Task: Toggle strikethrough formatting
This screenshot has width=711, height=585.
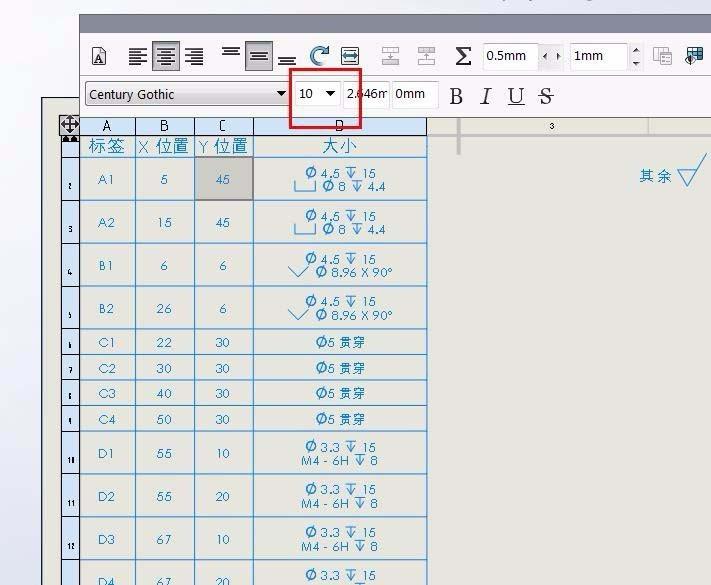Action: [545, 96]
